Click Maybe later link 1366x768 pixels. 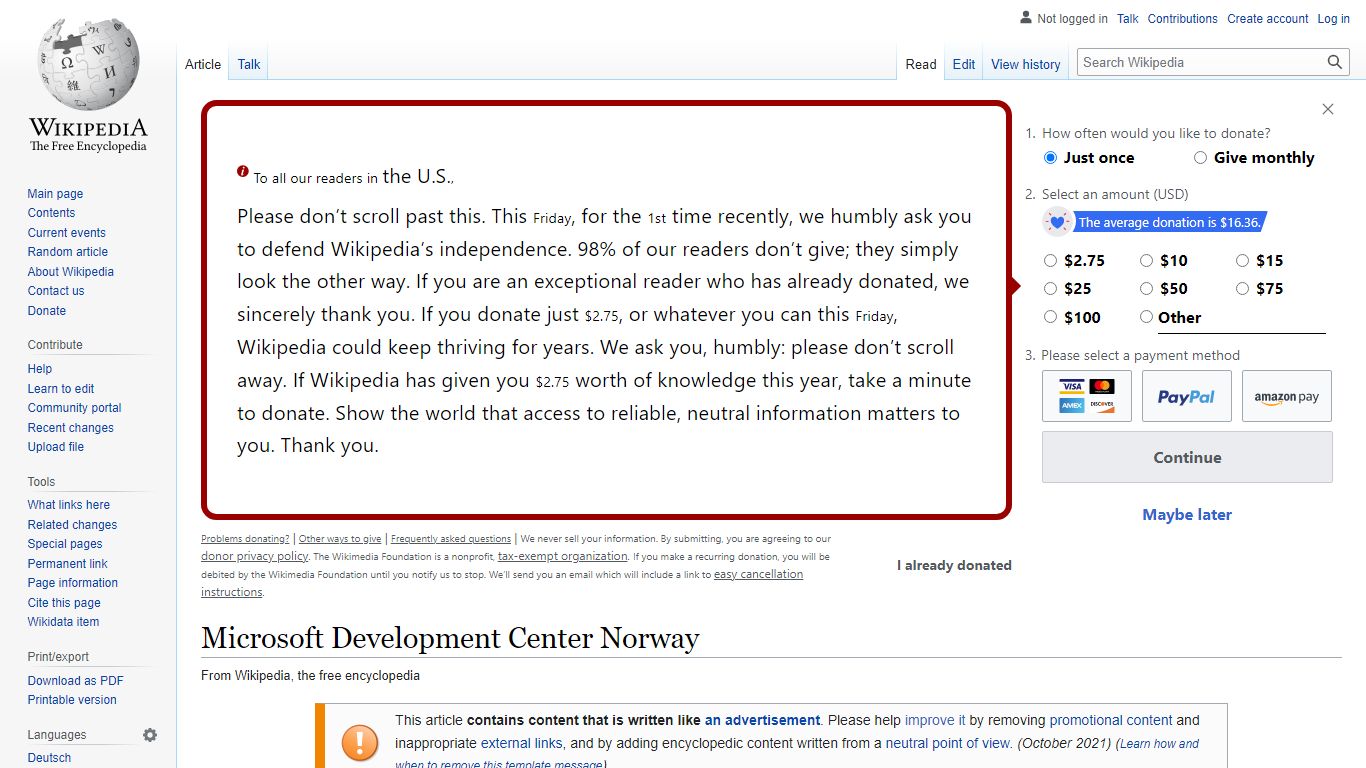[x=1187, y=514]
